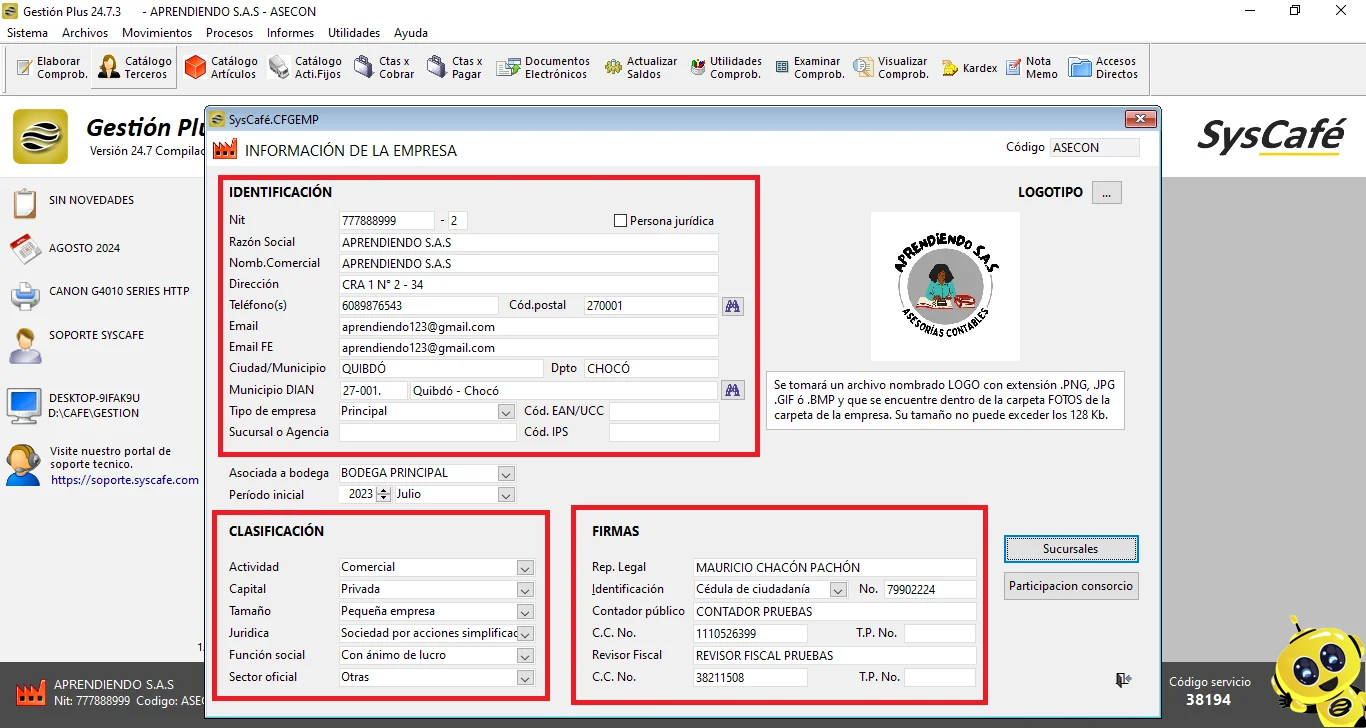Click binoculars search icon beside Municipio DIAN
Image resolution: width=1366 pixels, height=728 pixels.
[733, 390]
